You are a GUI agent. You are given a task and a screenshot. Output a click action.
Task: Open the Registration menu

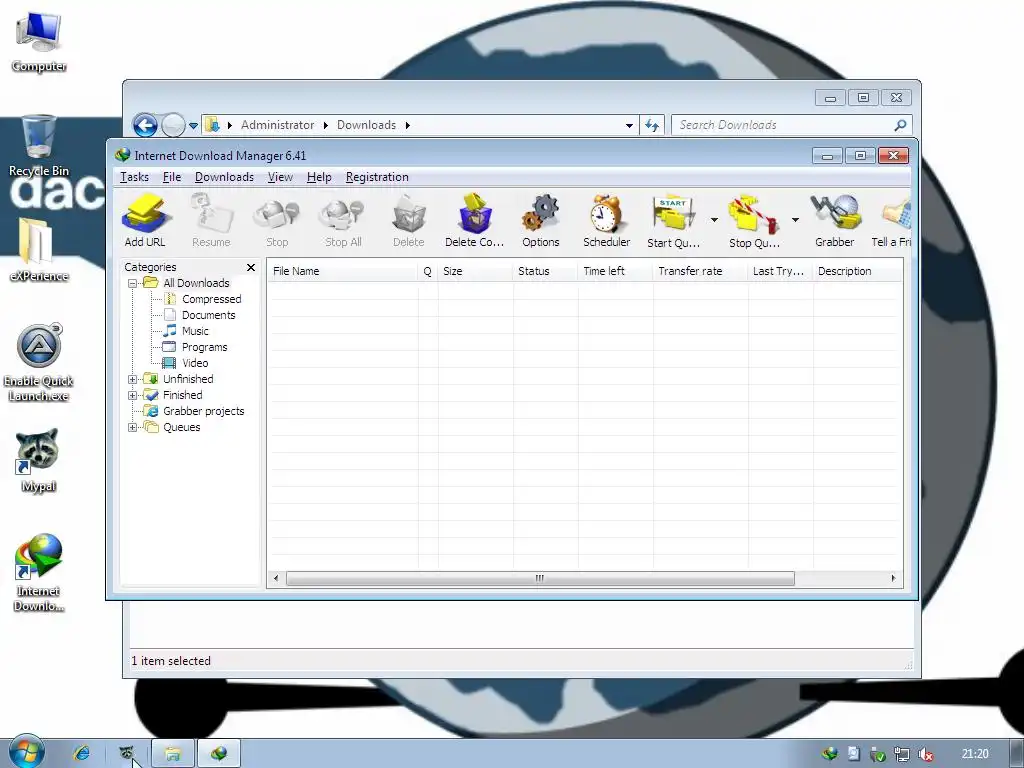pyautogui.click(x=377, y=177)
